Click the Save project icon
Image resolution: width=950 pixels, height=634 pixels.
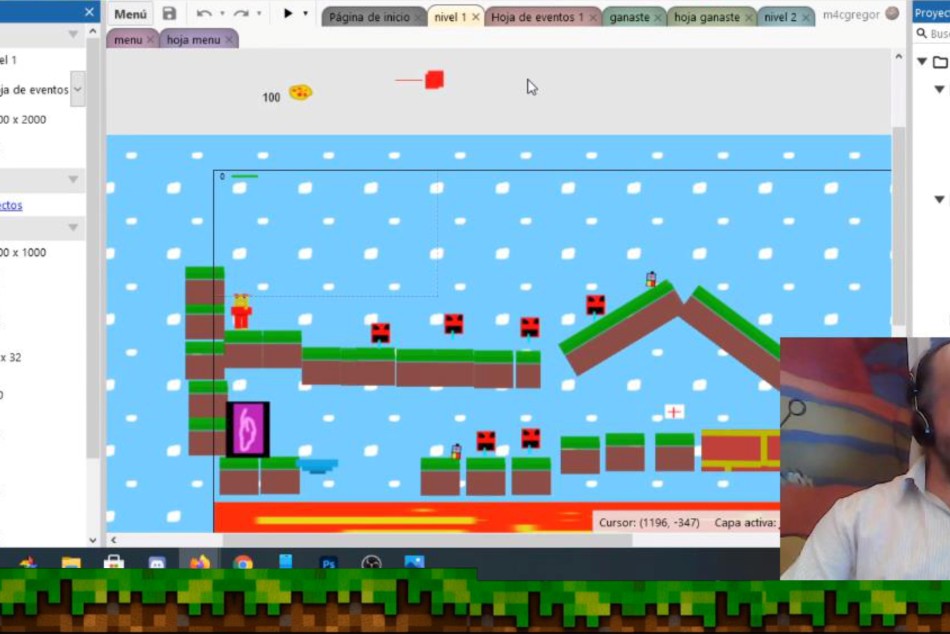click(169, 14)
